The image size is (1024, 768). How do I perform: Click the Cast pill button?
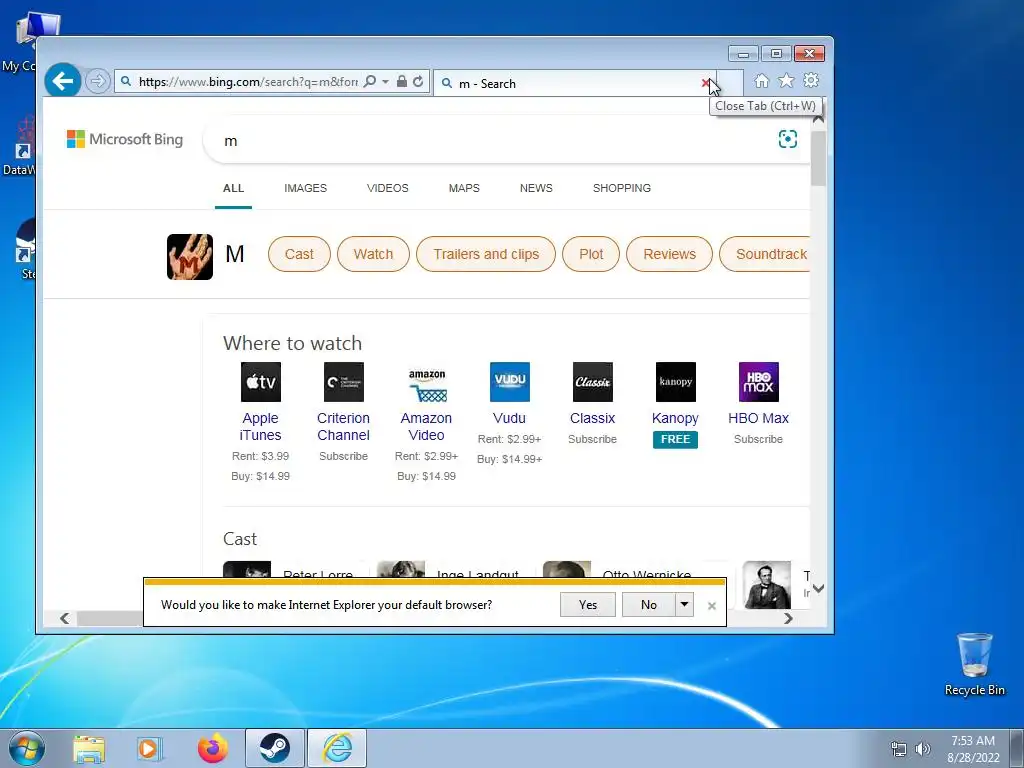click(x=299, y=254)
